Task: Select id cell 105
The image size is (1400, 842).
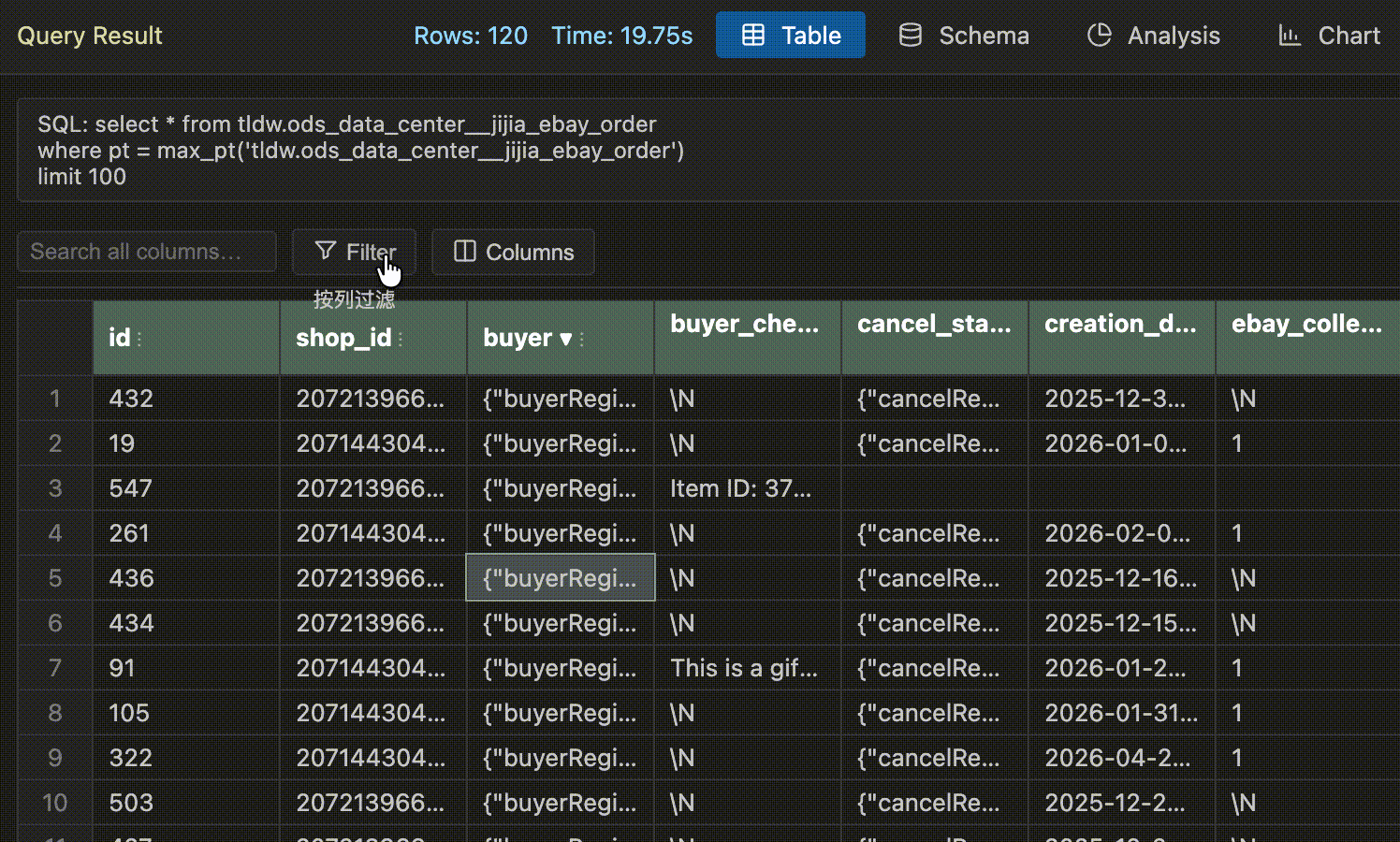Action: click(x=186, y=713)
